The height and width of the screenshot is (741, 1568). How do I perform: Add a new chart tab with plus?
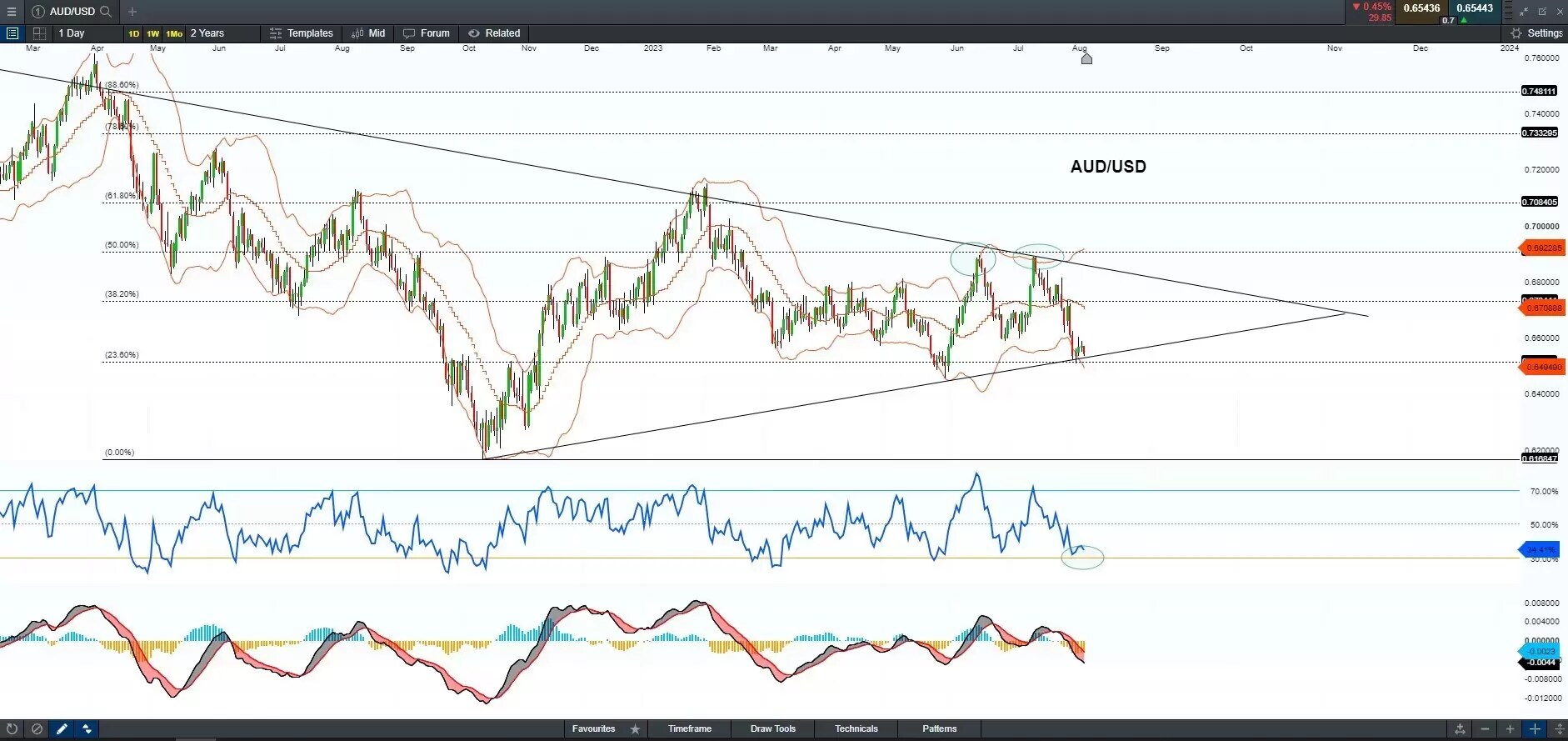[132, 12]
